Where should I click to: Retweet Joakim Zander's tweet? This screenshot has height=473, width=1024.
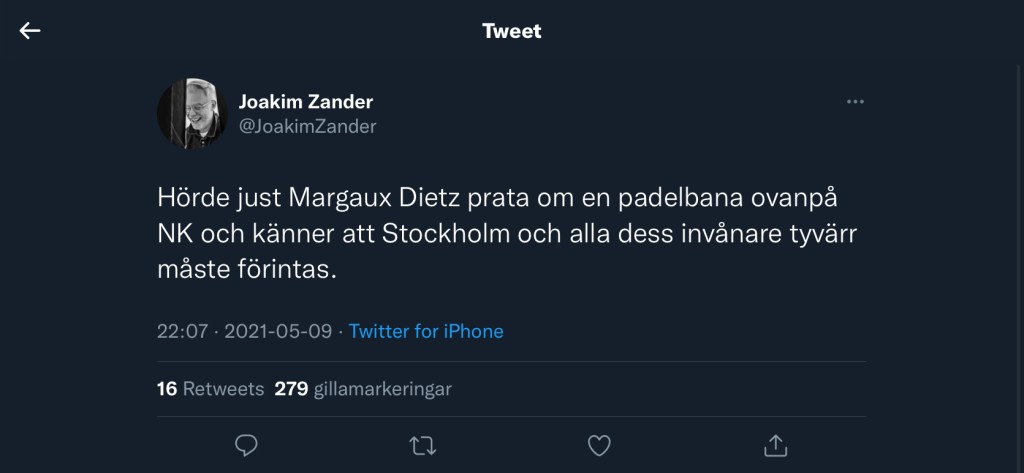423,443
